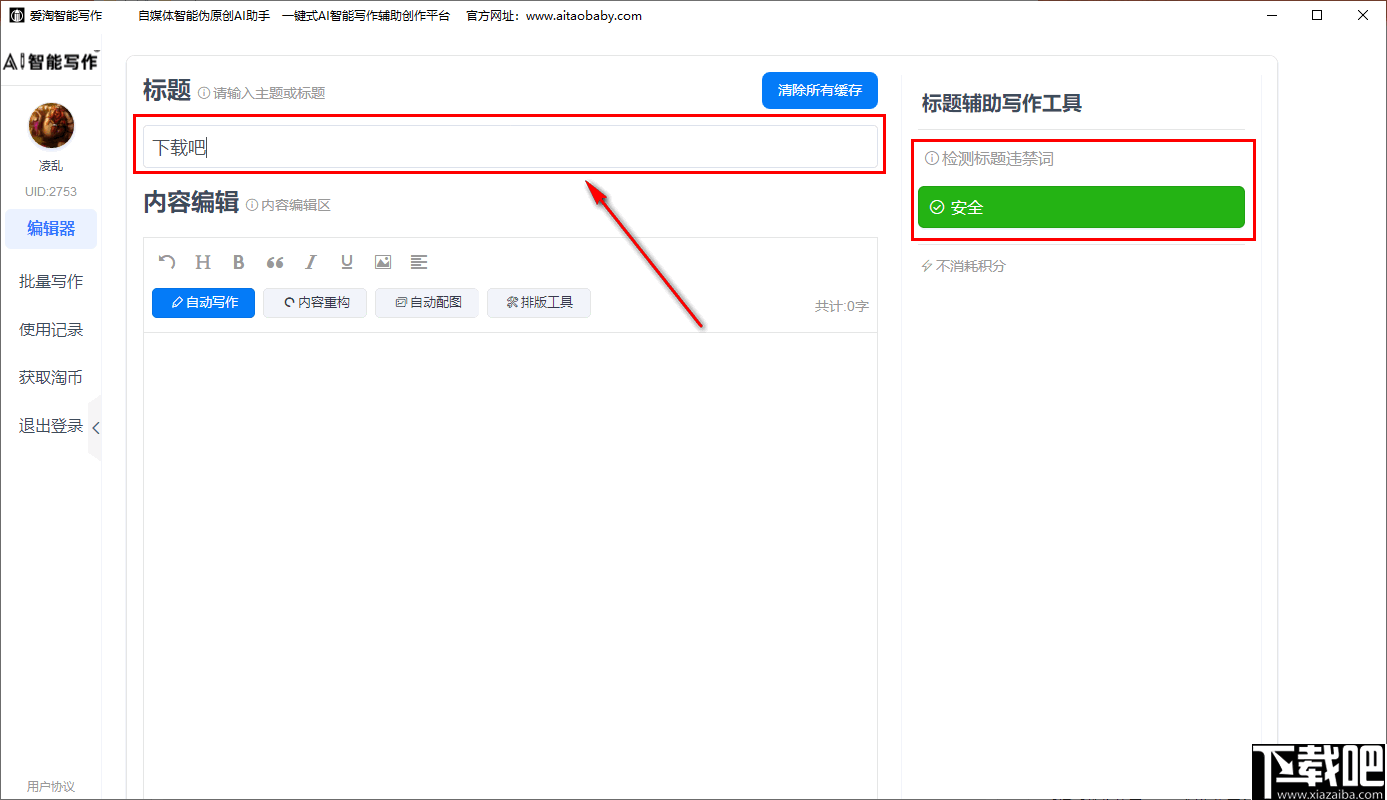Click the user avatar 凌乱
Viewport: 1387px width, 800px height.
pyautogui.click(x=51, y=126)
